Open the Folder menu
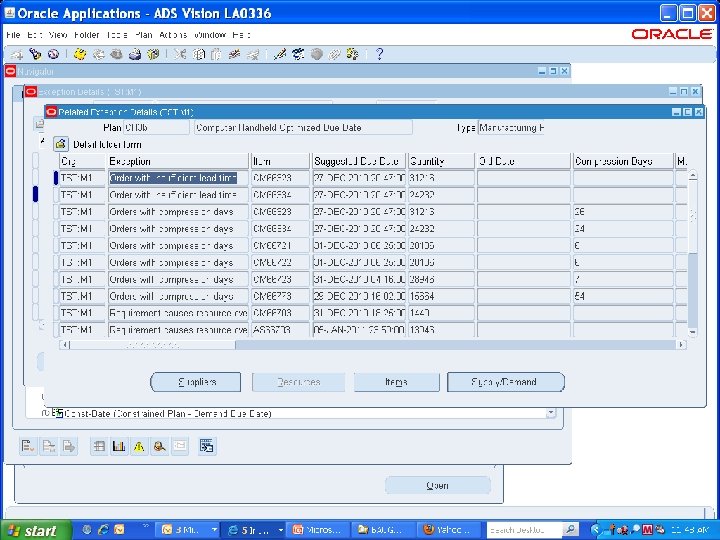 tap(87, 35)
